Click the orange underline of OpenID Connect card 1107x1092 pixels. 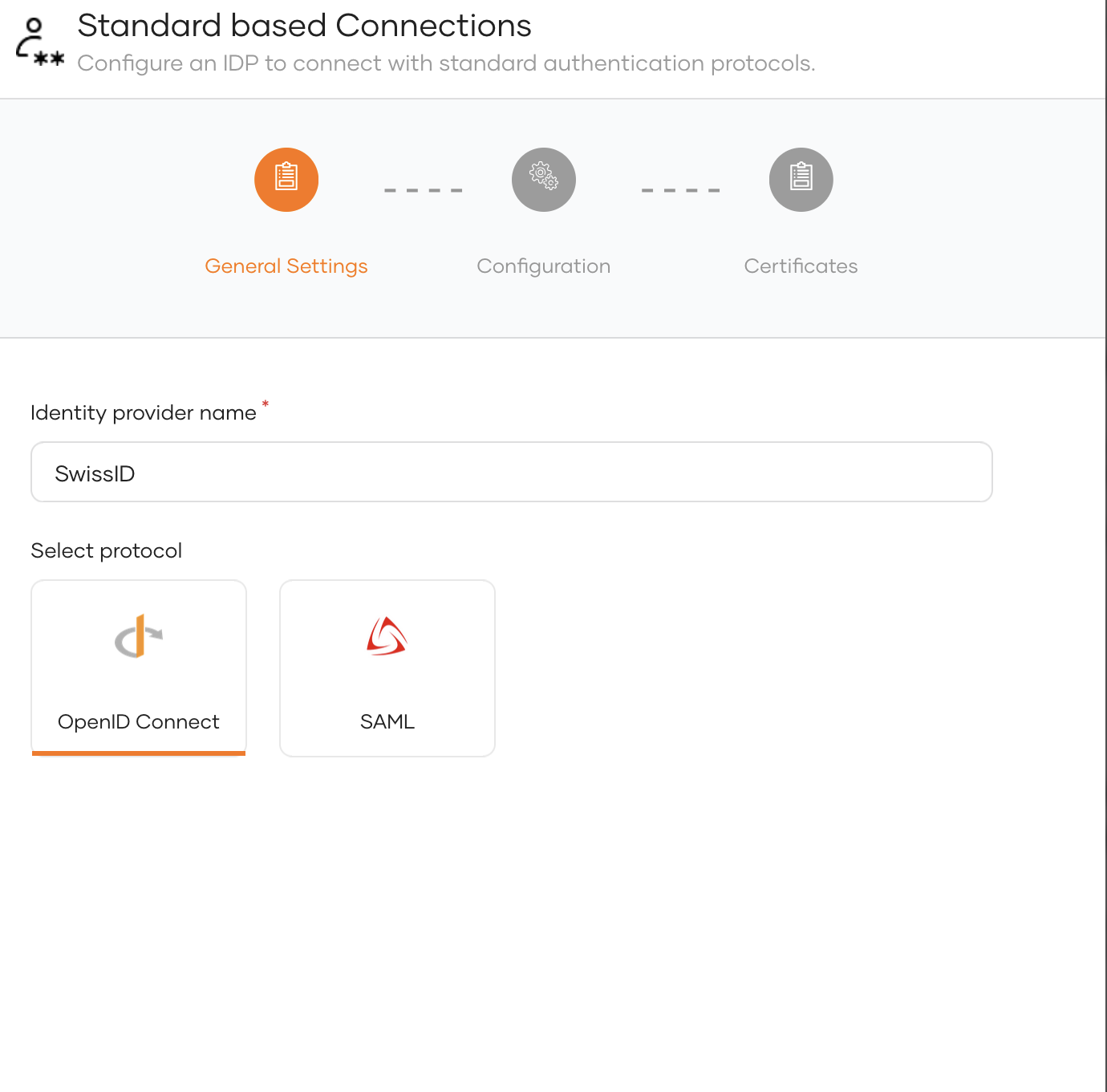(x=139, y=753)
